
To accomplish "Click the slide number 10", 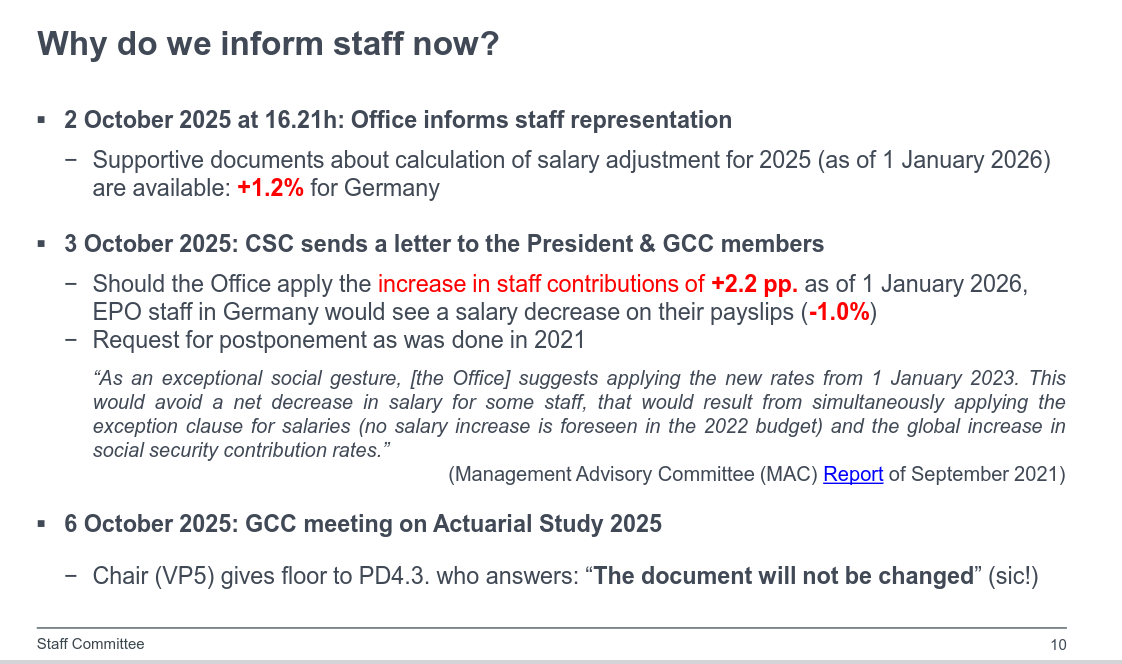I will [1058, 645].
